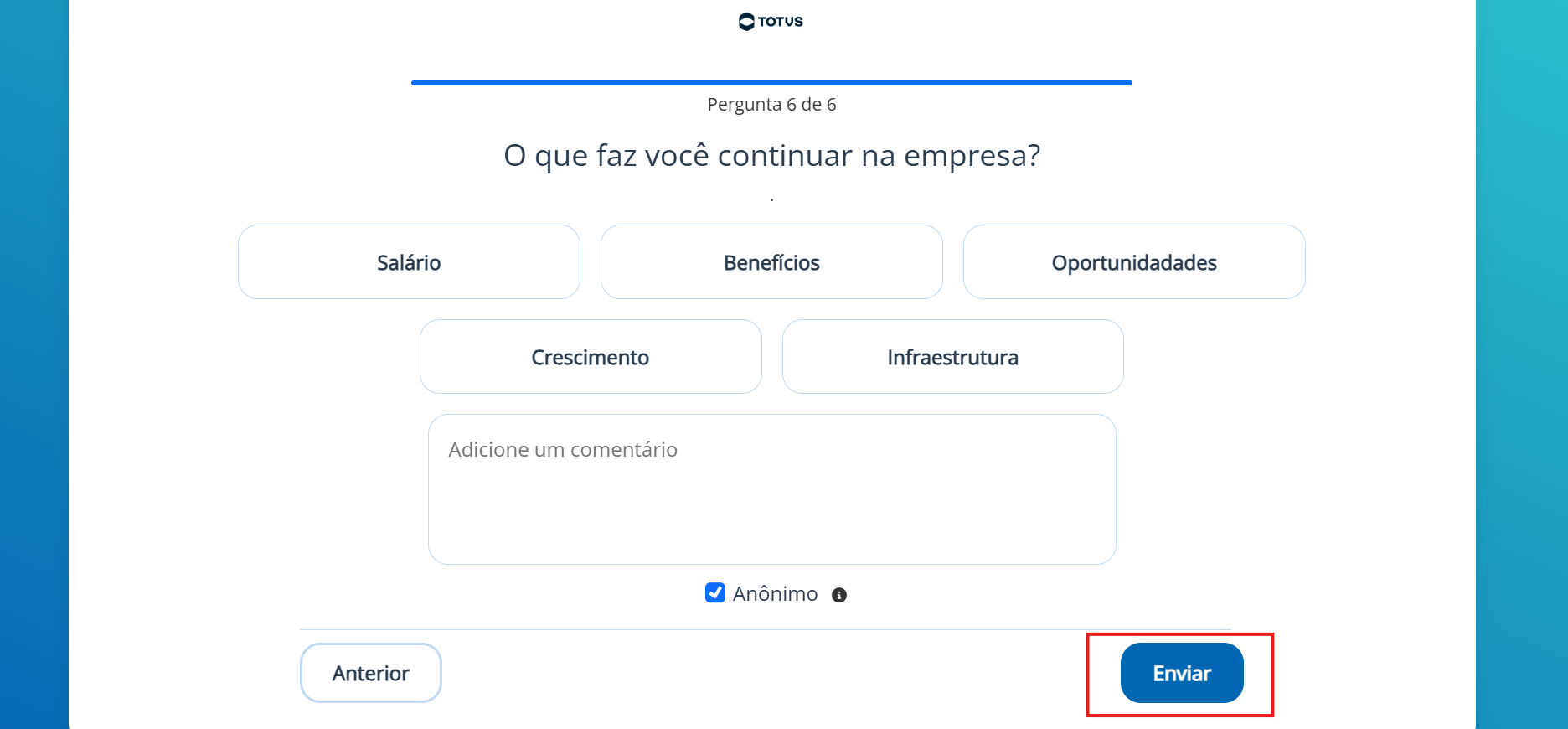Image resolution: width=1568 pixels, height=729 pixels.
Task: Focus the Adicione um comentário field
Action: 772,489
